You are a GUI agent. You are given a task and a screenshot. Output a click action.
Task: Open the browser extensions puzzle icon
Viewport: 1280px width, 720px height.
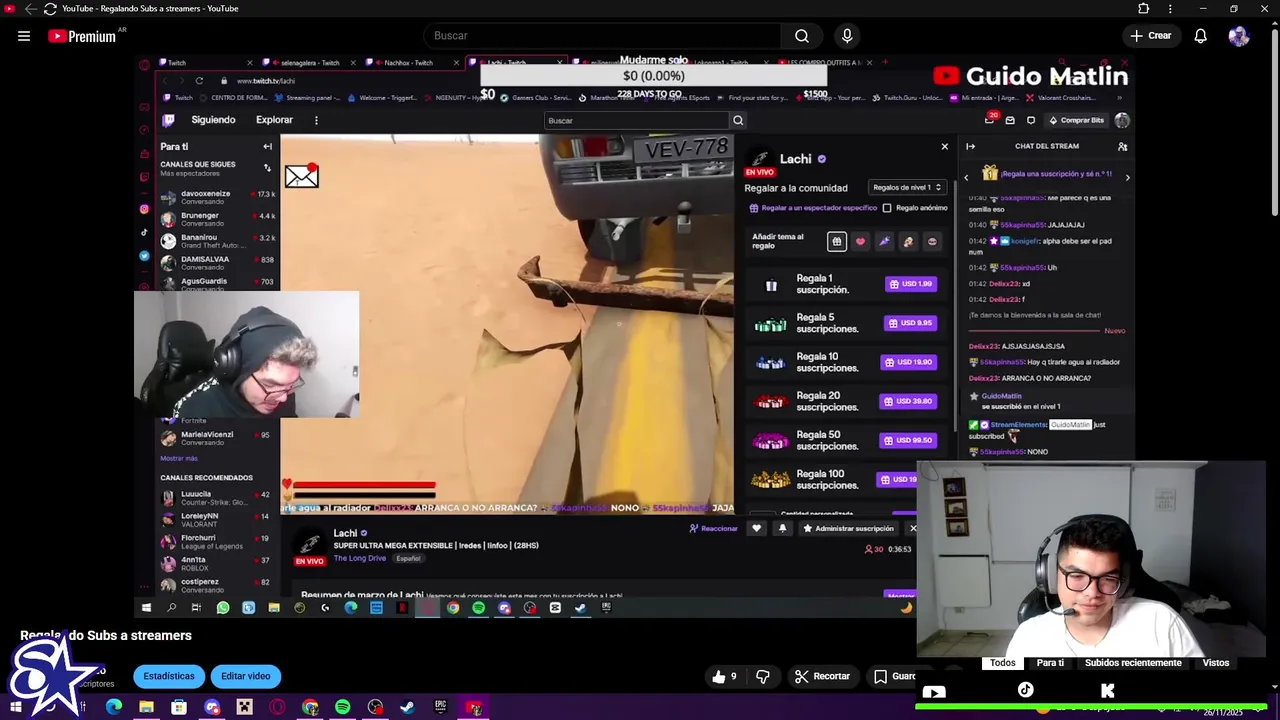tap(1144, 9)
